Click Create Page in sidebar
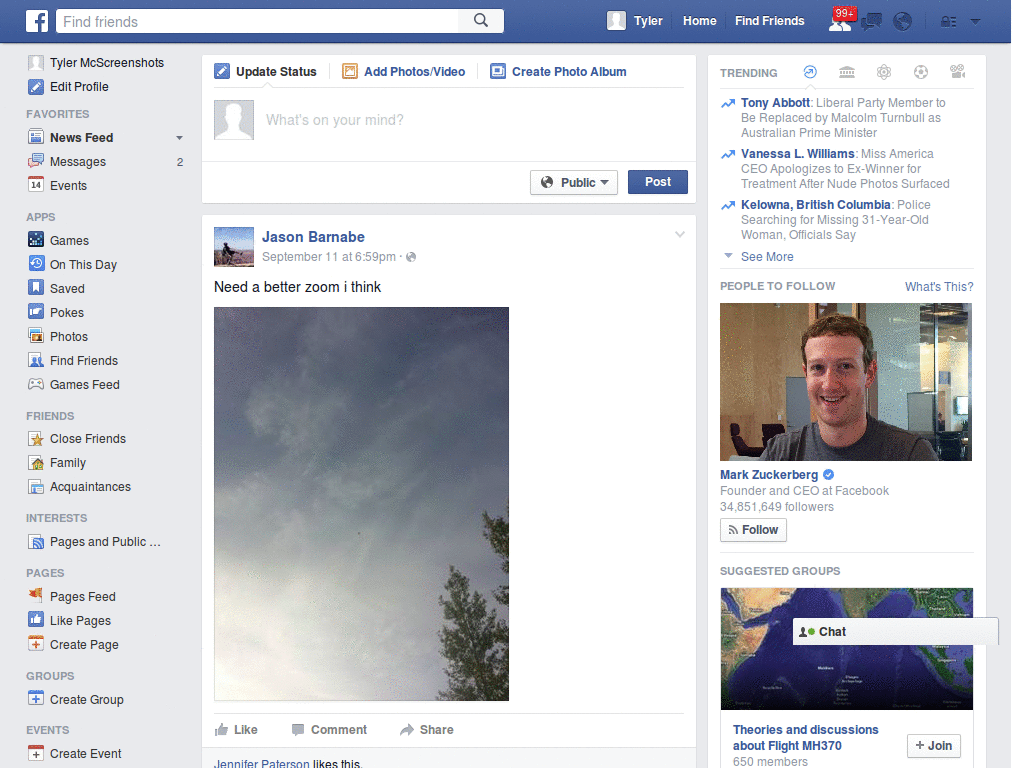Viewport: 1024px width, 768px height. point(84,645)
